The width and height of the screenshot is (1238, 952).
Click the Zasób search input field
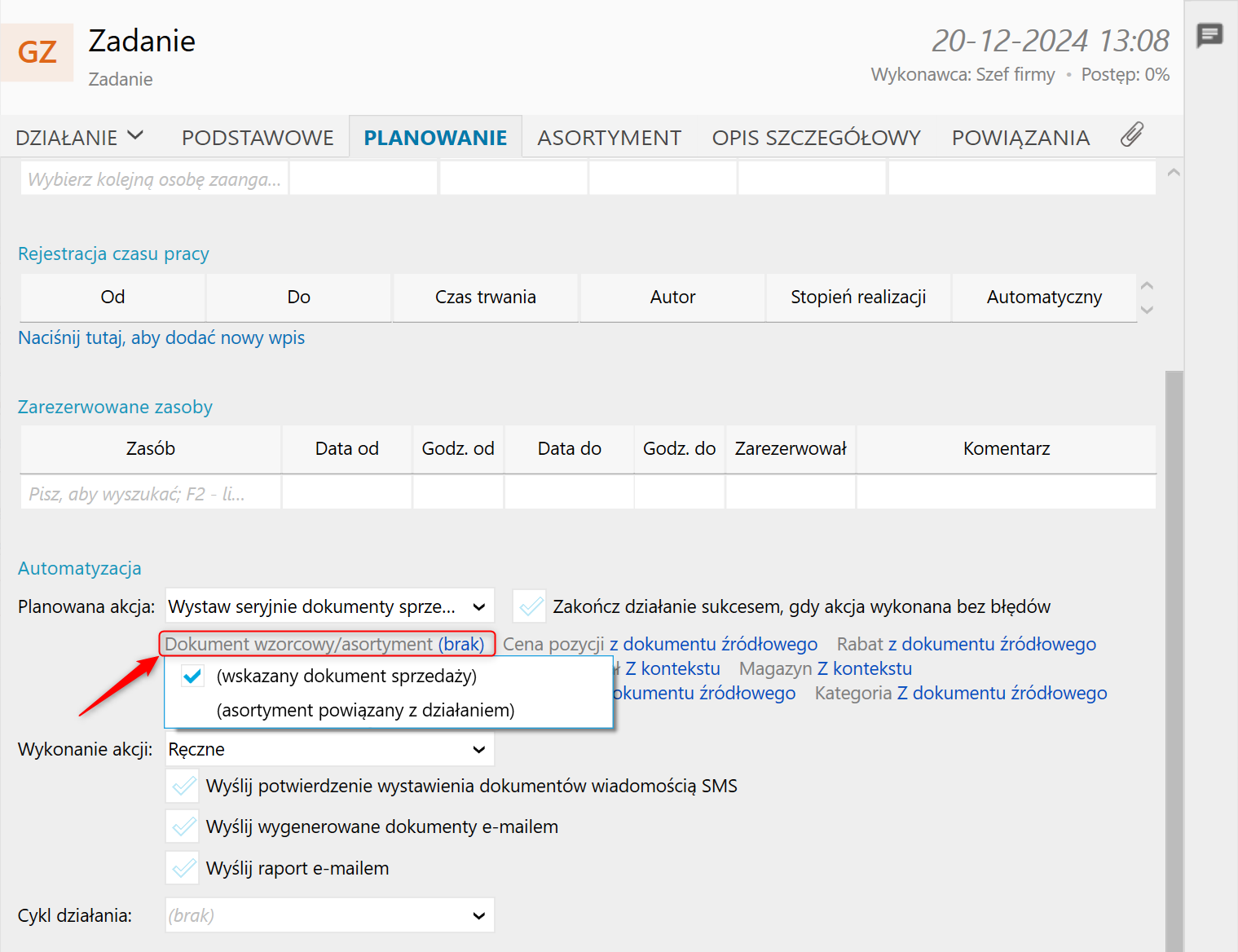tap(150, 494)
